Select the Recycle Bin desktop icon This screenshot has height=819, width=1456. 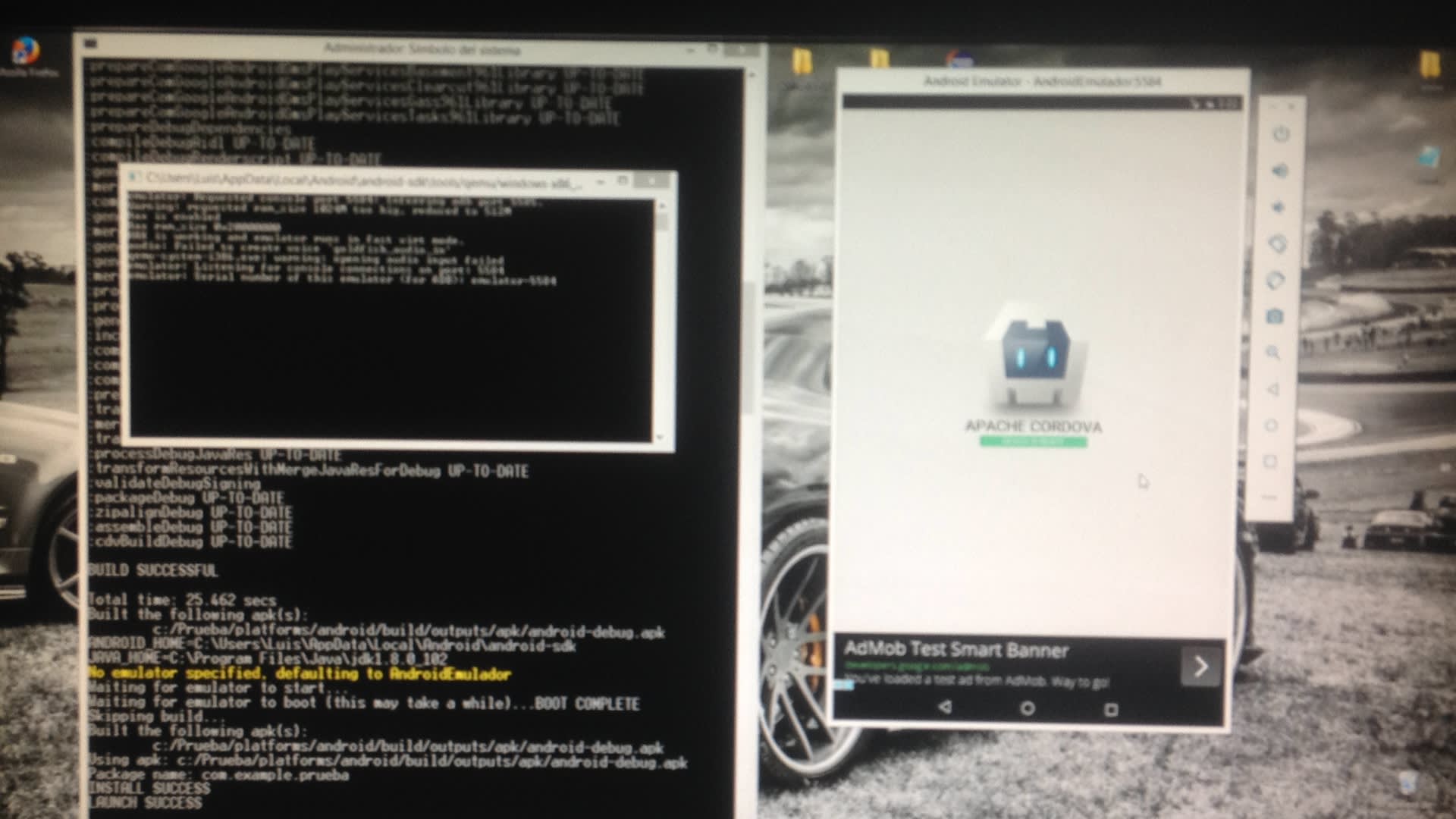pos(1407,783)
